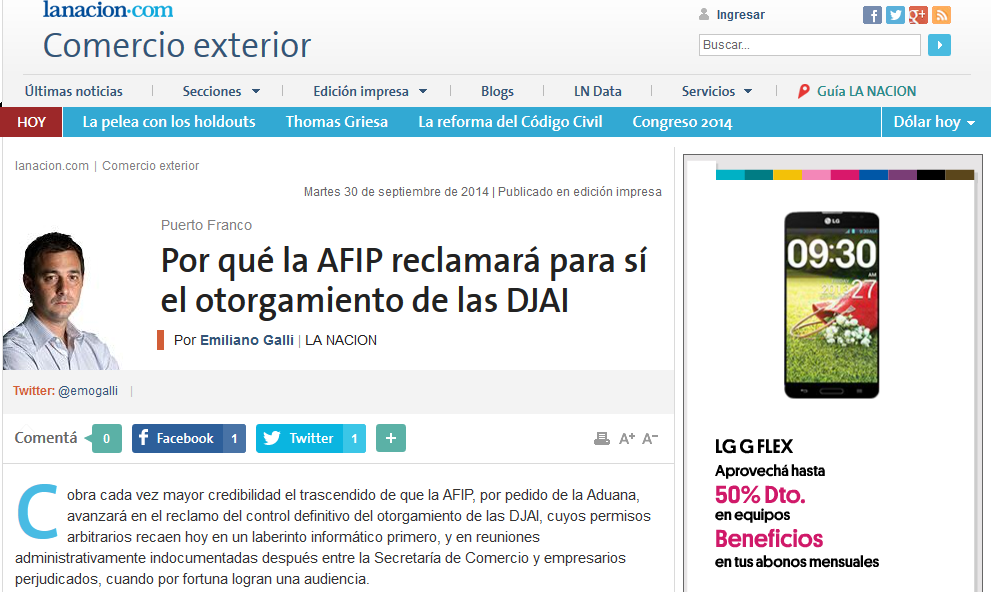
Task: Go to Últimas noticias menu item
Action: pyautogui.click(x=74, y=91)
